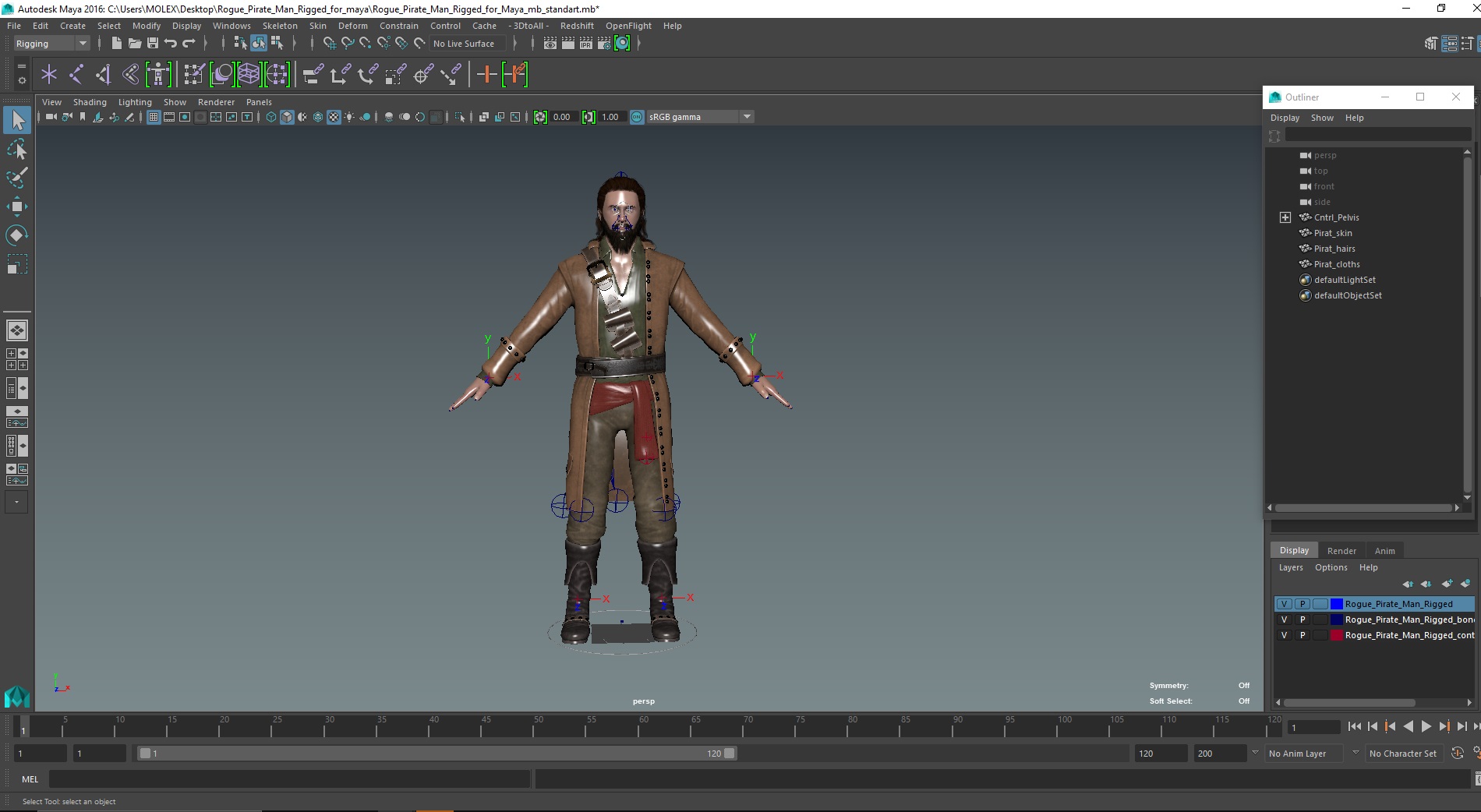The height and width of the screenshot is (812, 1481).
Task: Choose the Scale tool in toolbox
Action: pyautogui.click(x=17, y=264)
